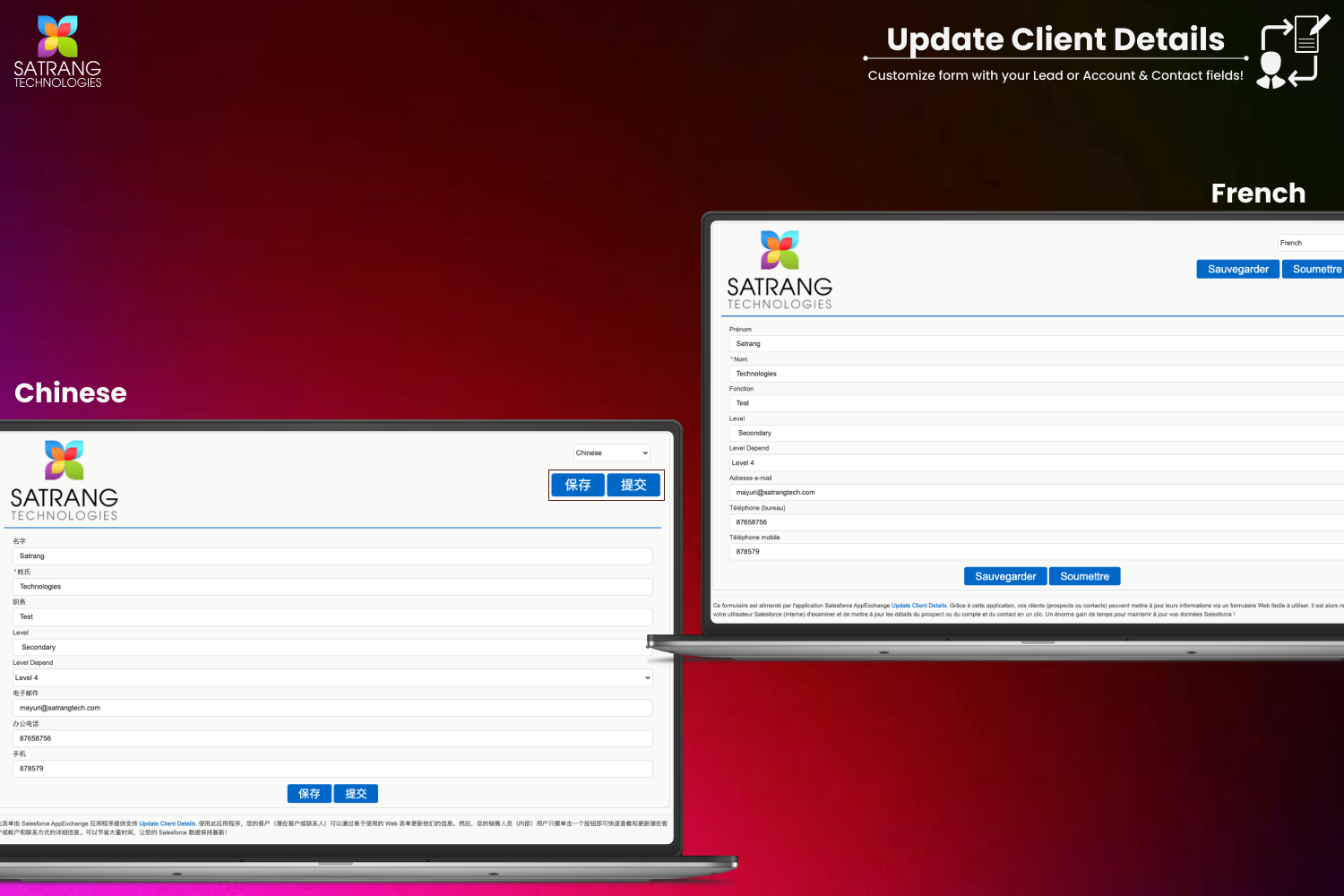
Task: Click top Sauvegarder button in French form
Action: click(1238, 269)
